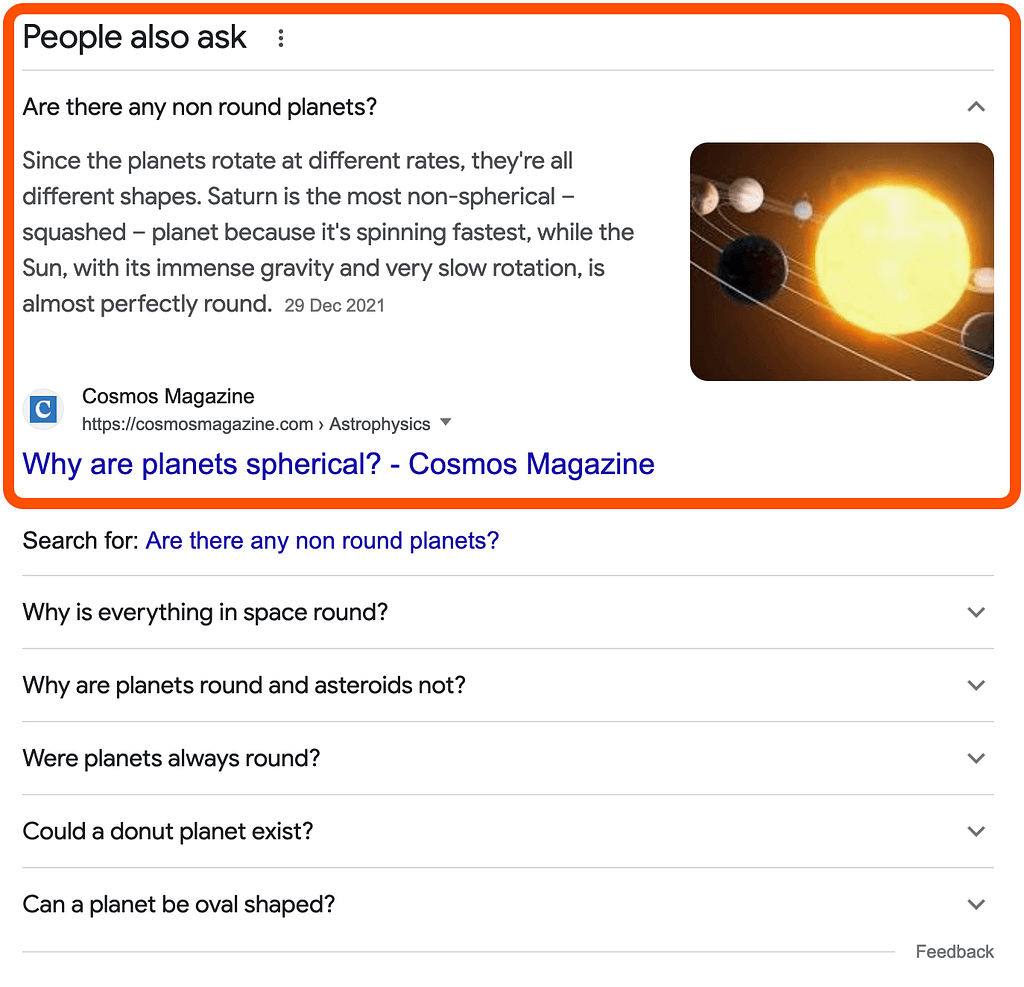The image size is (1024, 987).
Task: Click the Feedback link
Action: [x=954, y=951]
